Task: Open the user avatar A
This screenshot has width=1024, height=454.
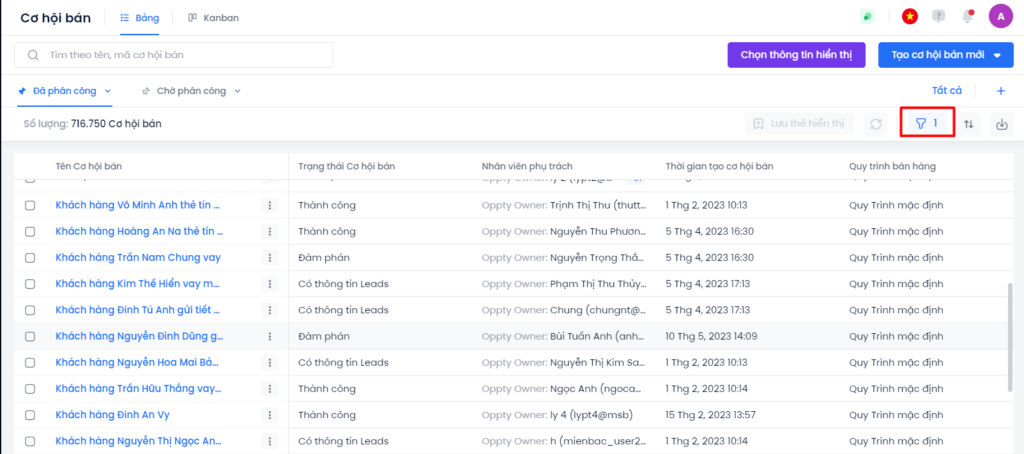Action: pos(1000,17)
